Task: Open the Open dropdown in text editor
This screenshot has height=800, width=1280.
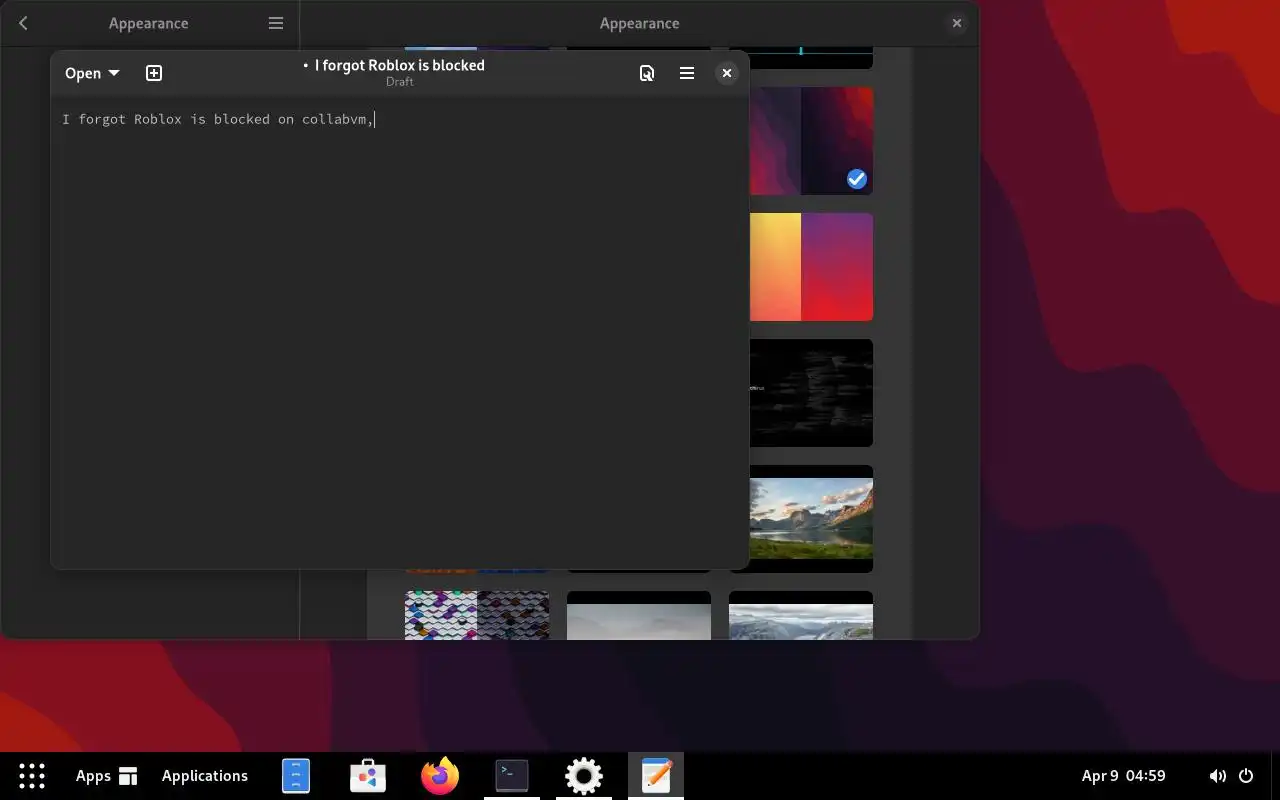Action: (92, 73)
